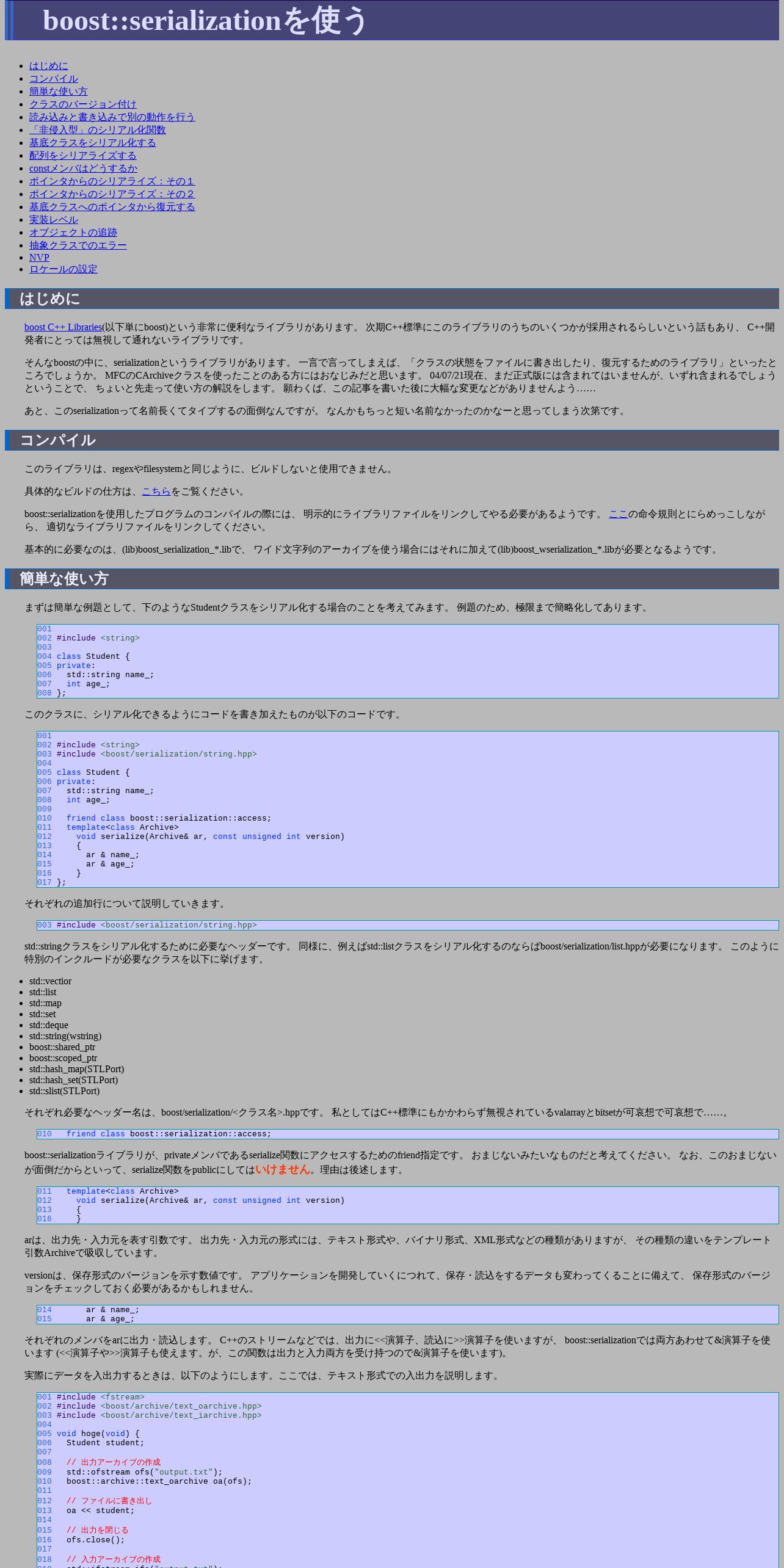Select std::hash_map(STLPort) list item
Screen dimensions: 784x1568
(76, 1069)
